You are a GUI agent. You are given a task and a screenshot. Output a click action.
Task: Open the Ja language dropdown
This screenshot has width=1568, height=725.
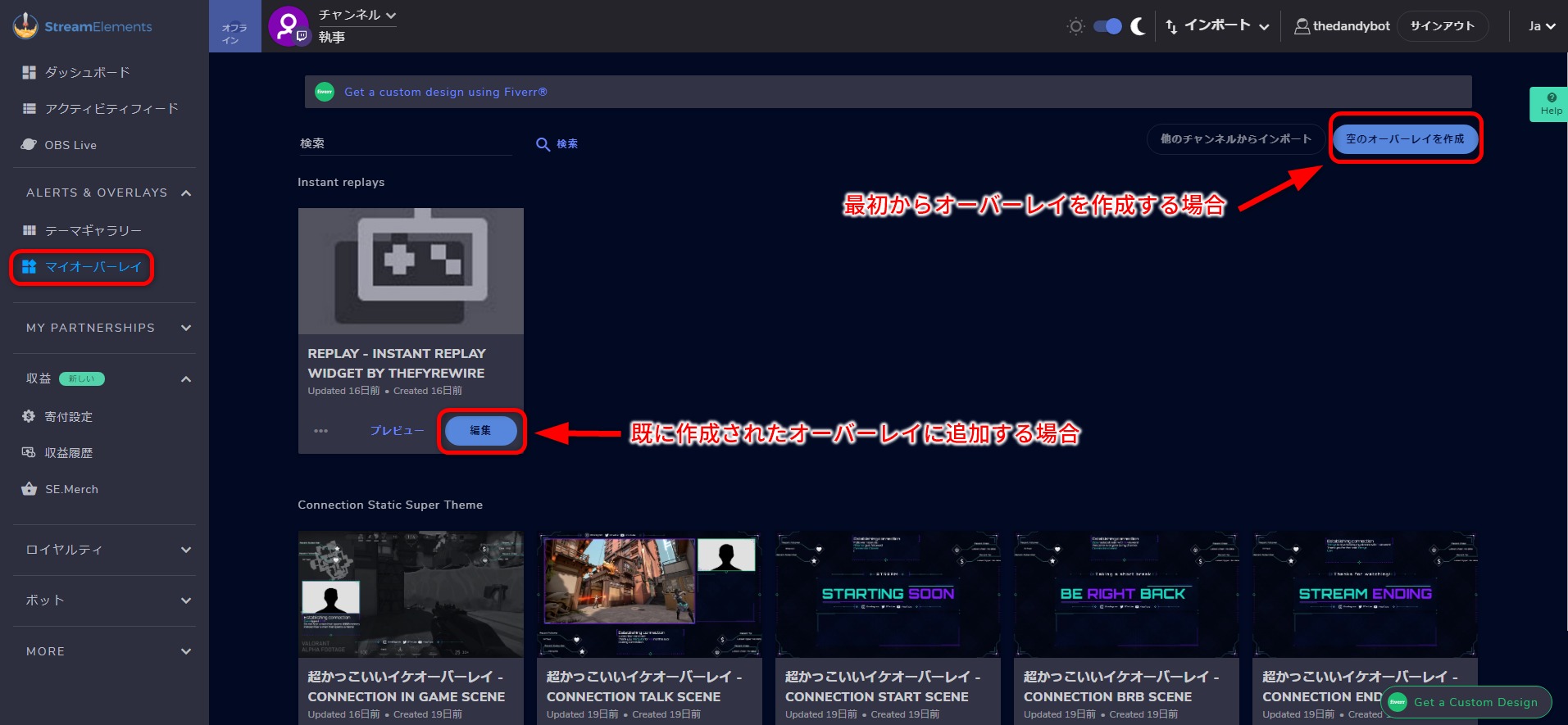(1542, 26)
